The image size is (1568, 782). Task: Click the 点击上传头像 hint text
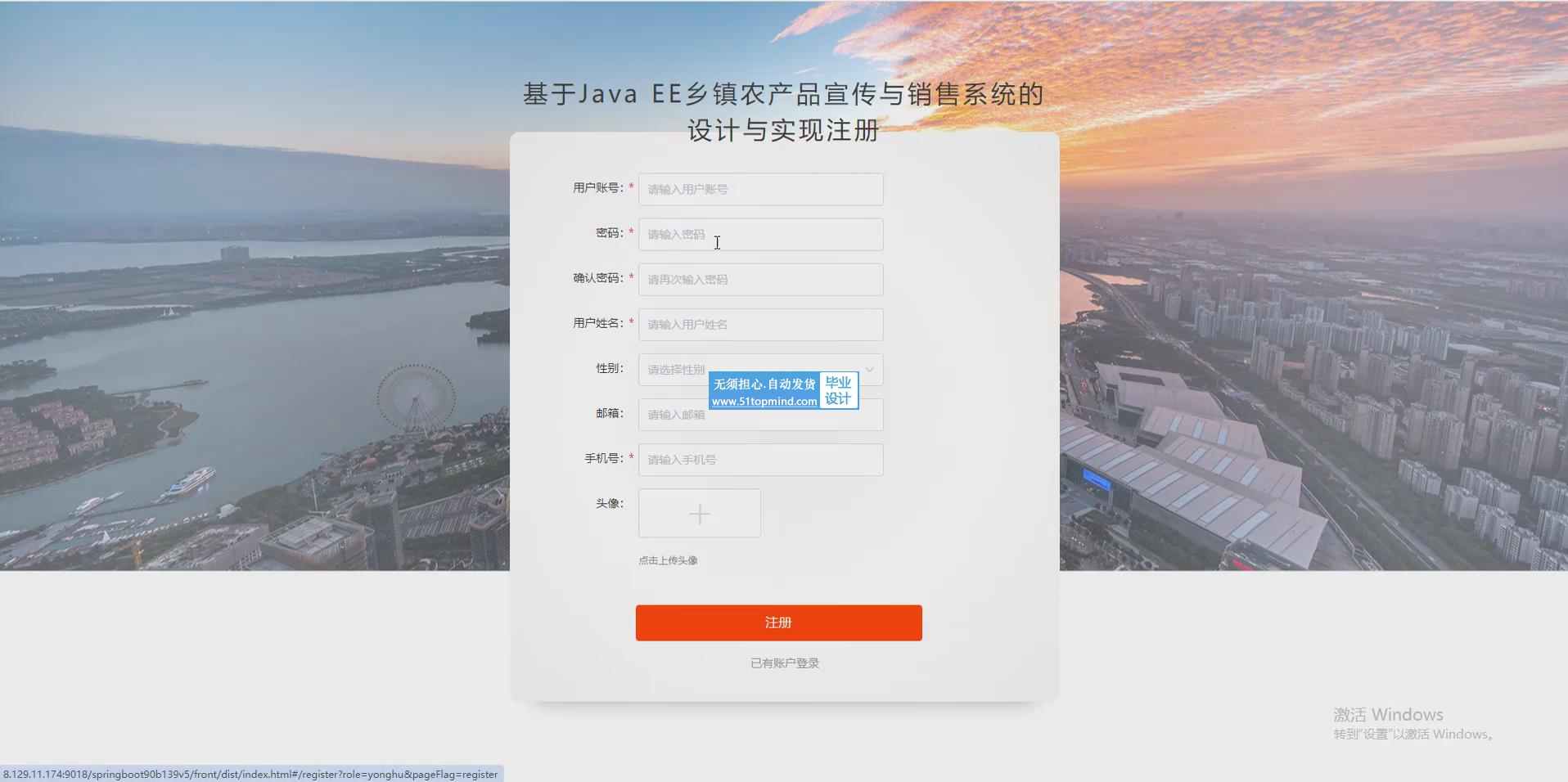(668, 560)
